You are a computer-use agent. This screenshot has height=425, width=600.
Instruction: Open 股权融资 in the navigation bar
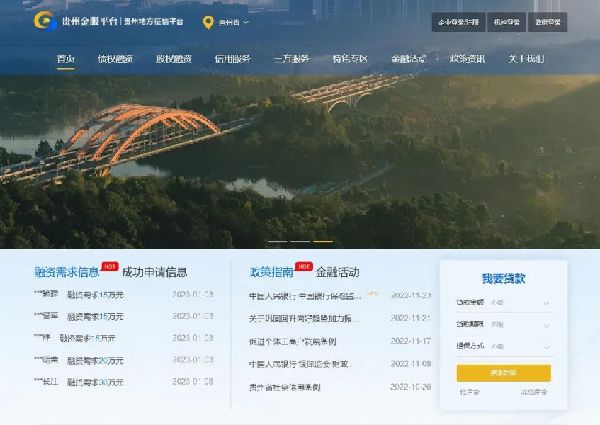pyautogui.click(x=174, y=59)
